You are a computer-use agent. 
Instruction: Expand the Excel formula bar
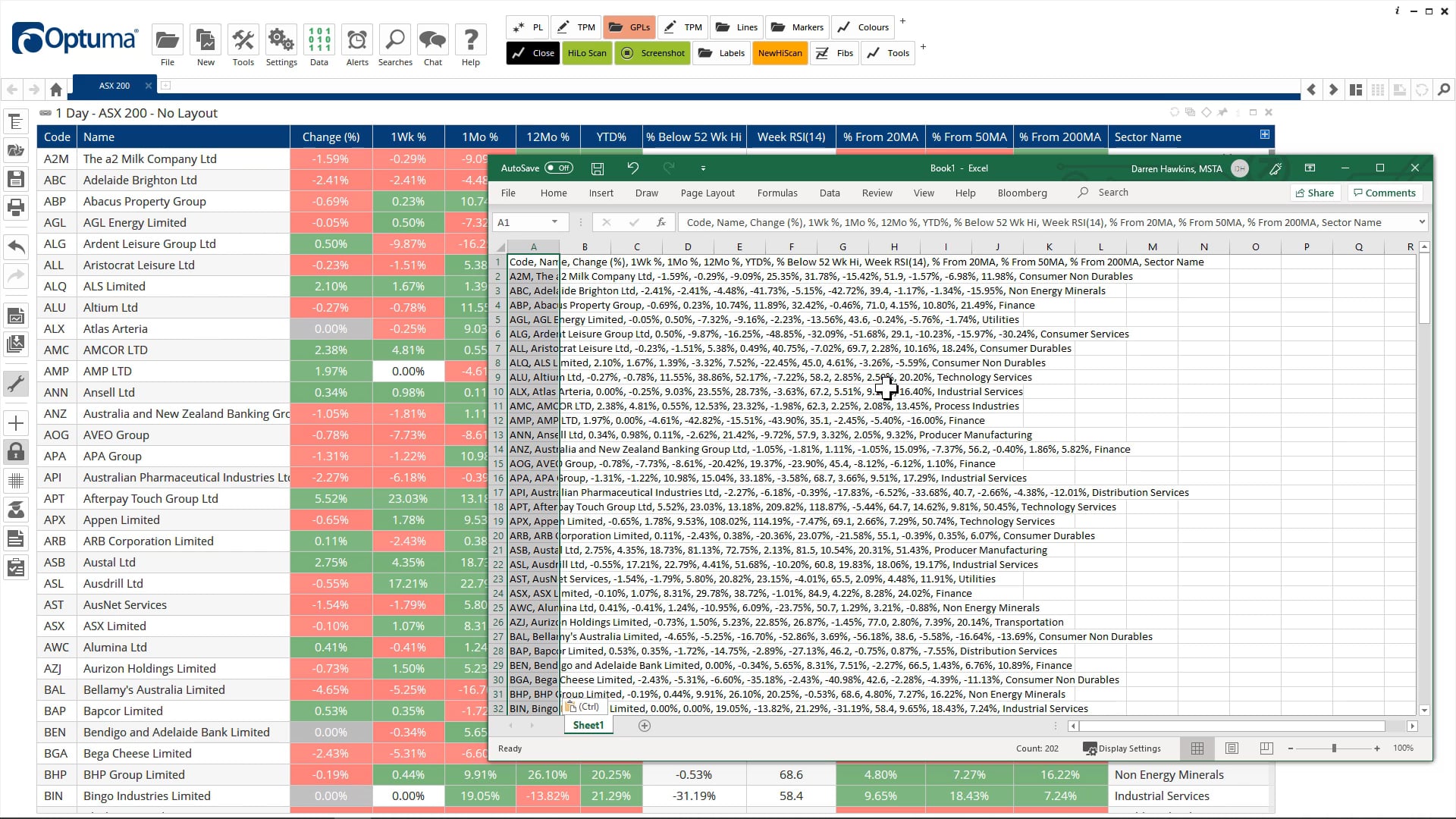(1422, 222)
